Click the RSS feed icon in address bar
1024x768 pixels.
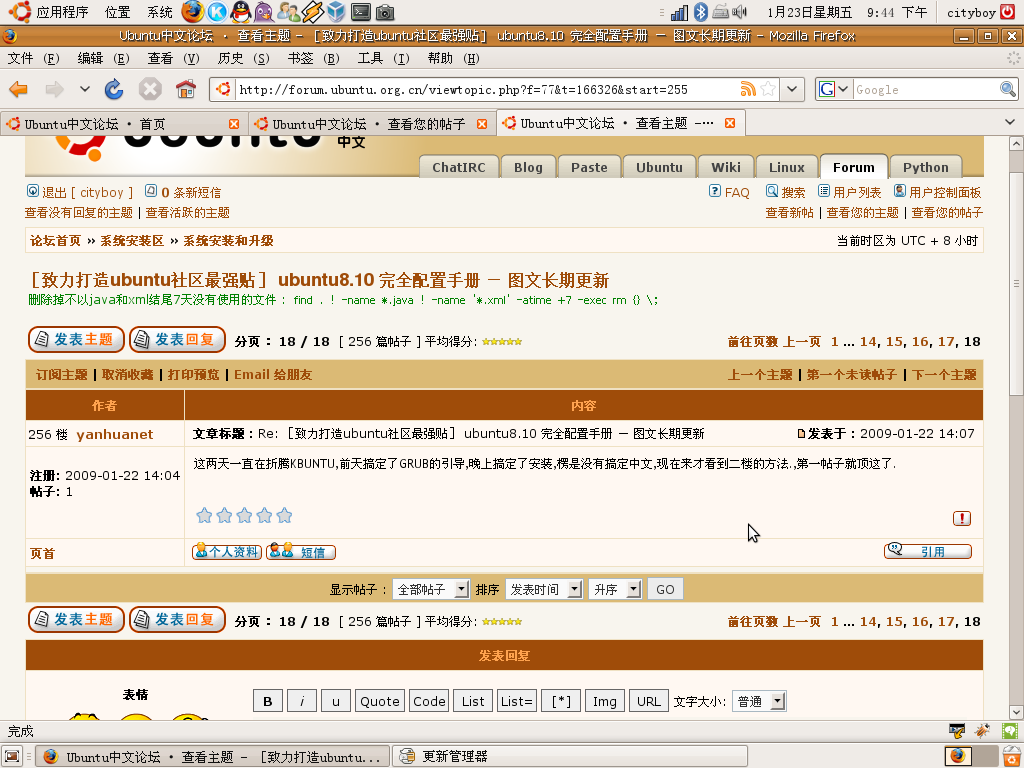point(748,89)
